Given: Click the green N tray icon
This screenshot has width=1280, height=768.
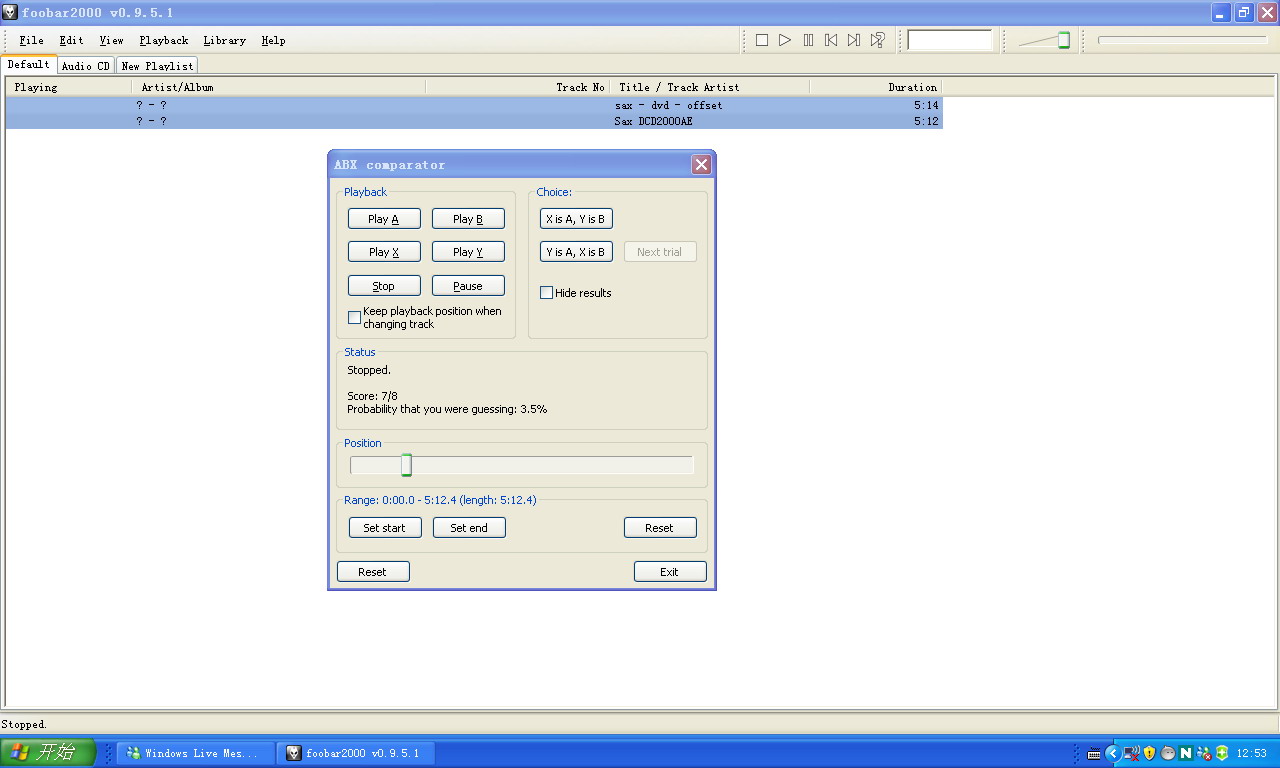Looking at the screenshot, I should click(x=1186, y=753).
